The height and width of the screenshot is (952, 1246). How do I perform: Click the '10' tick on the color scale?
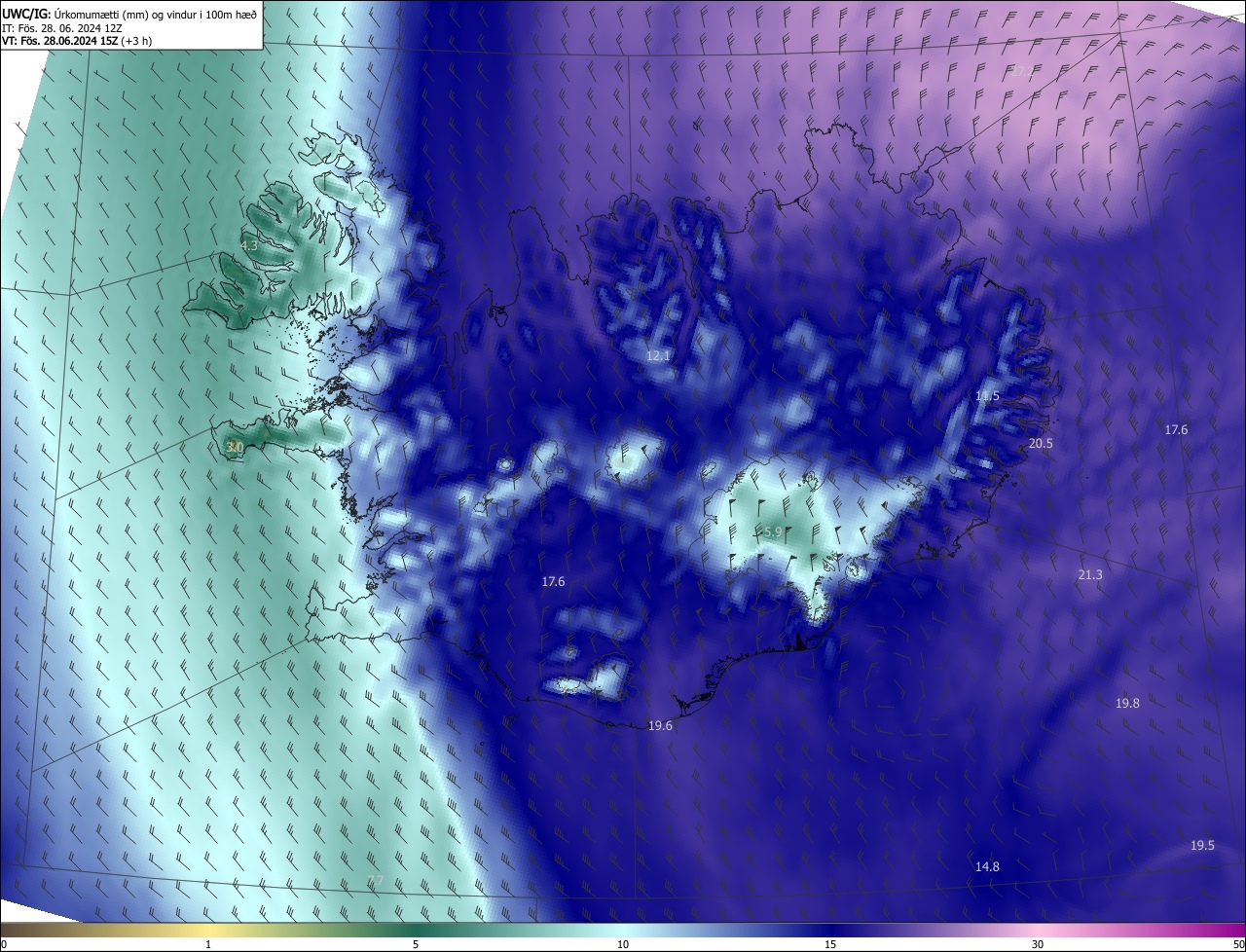623,944
